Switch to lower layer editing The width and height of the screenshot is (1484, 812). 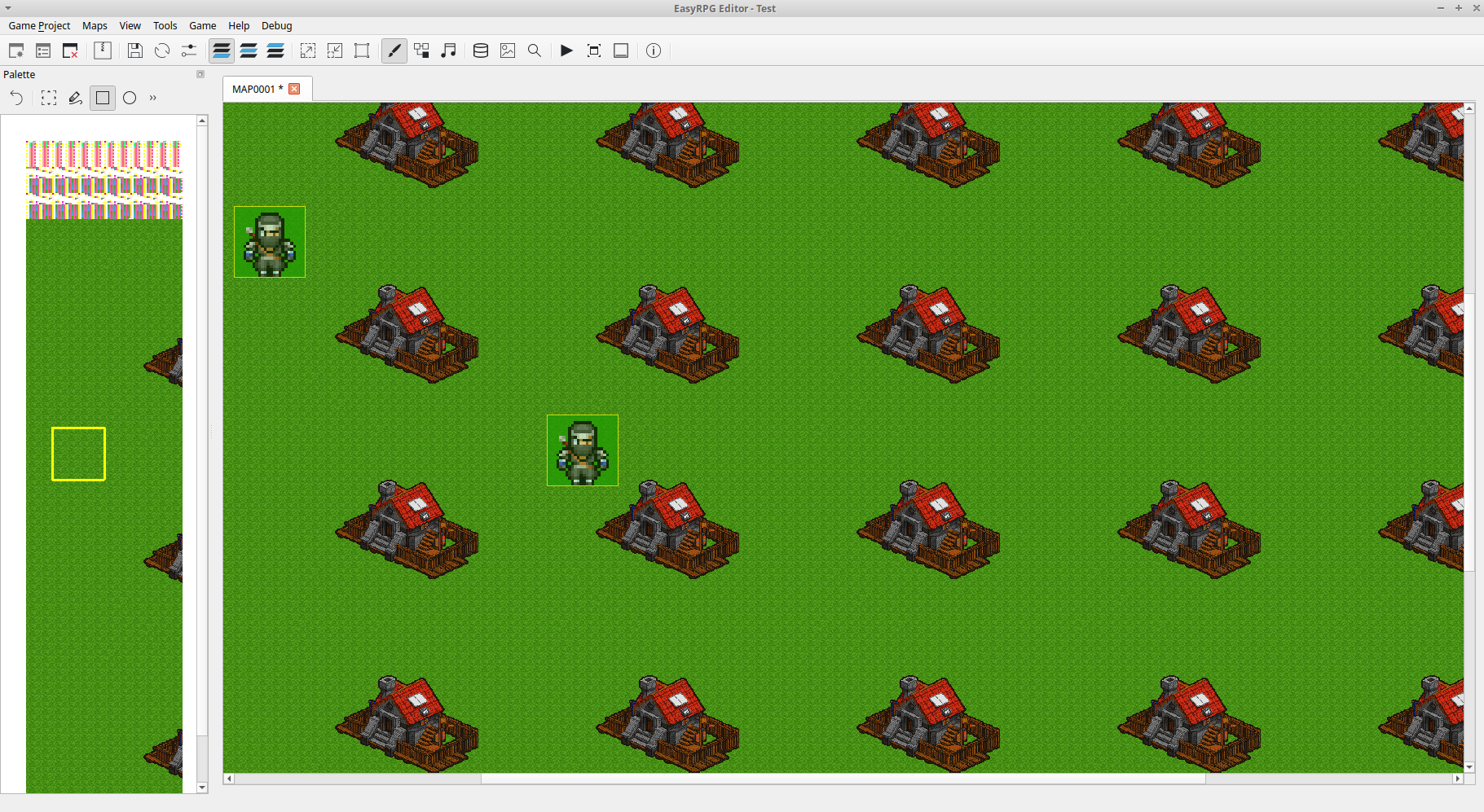[222, 50]
